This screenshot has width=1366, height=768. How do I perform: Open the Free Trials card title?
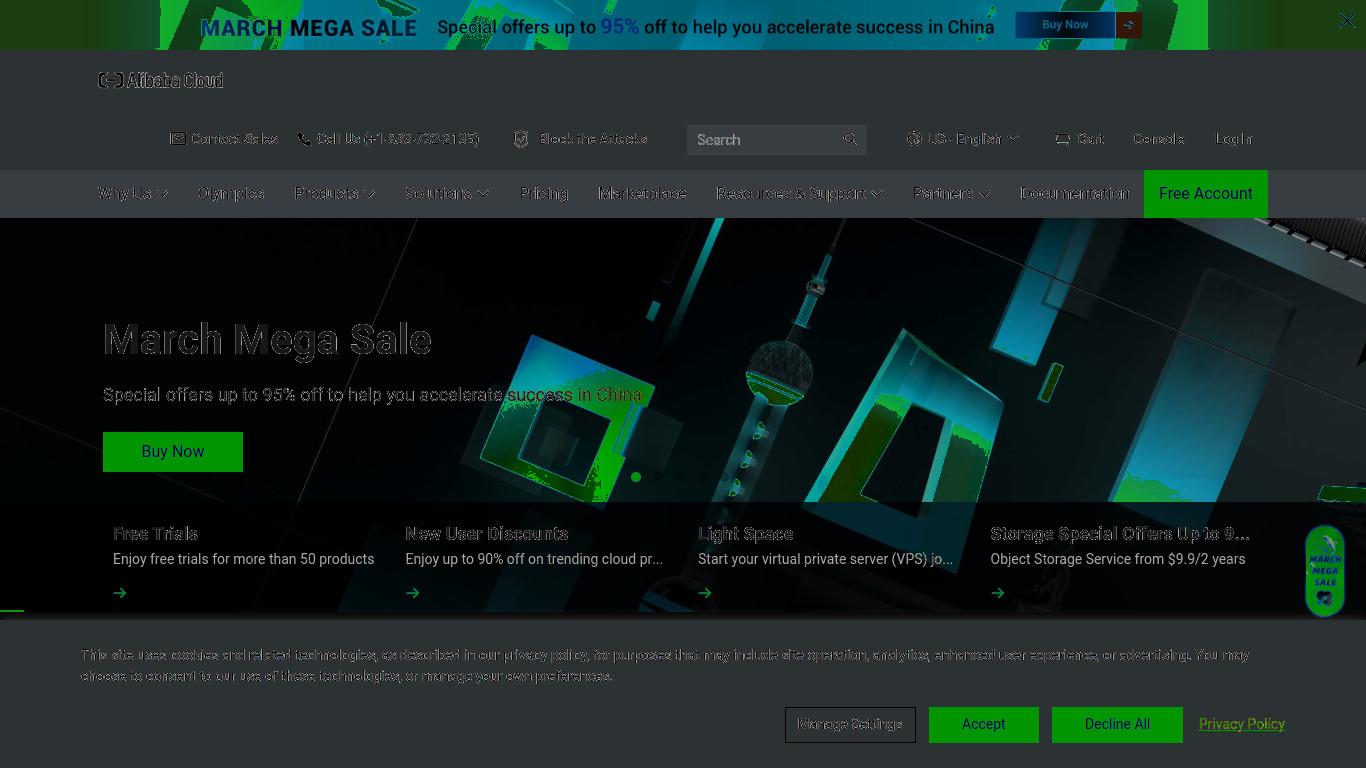155,534
